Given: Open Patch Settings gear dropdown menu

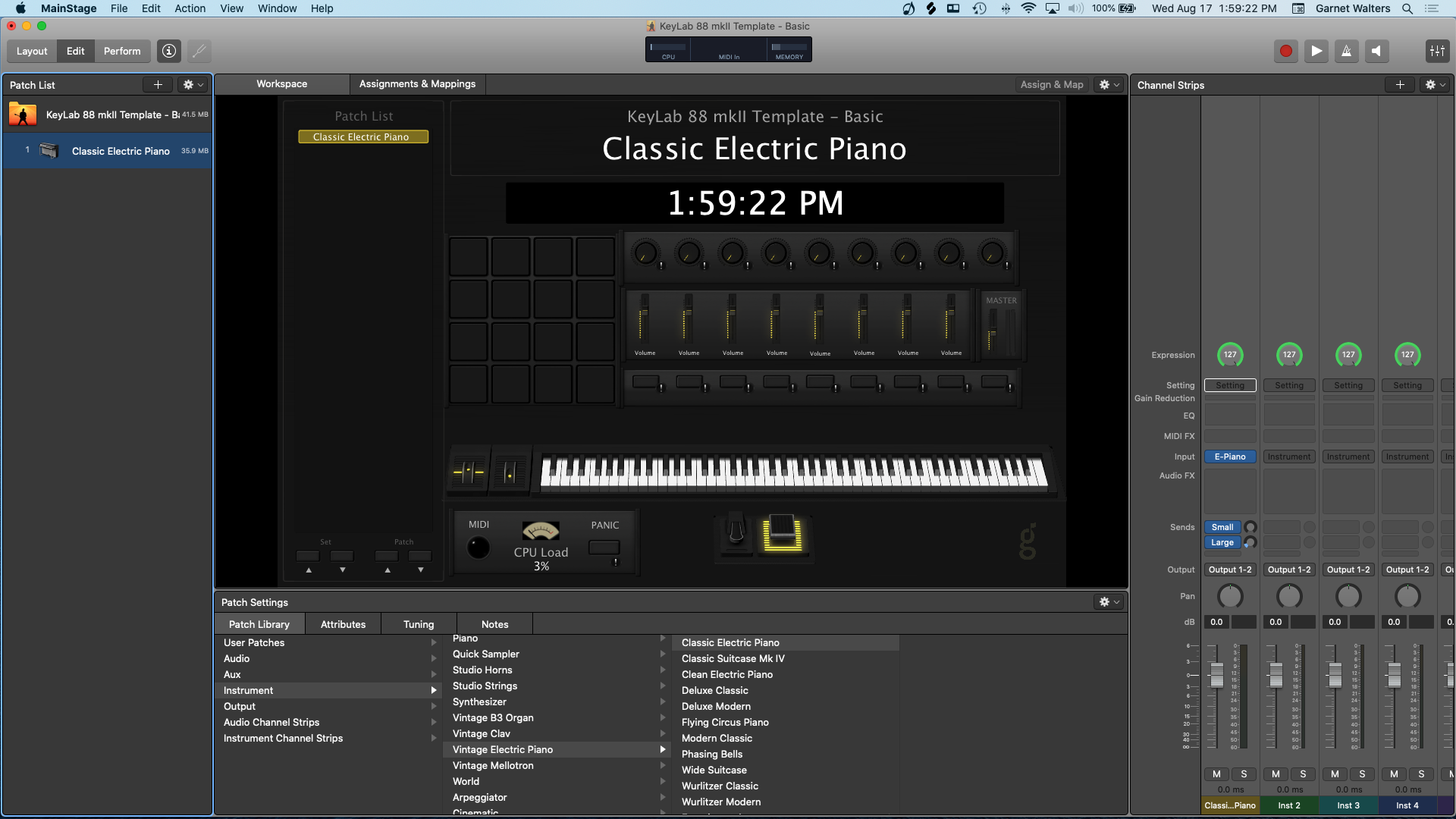Looking at the screenshot, I should point(1109,601).
